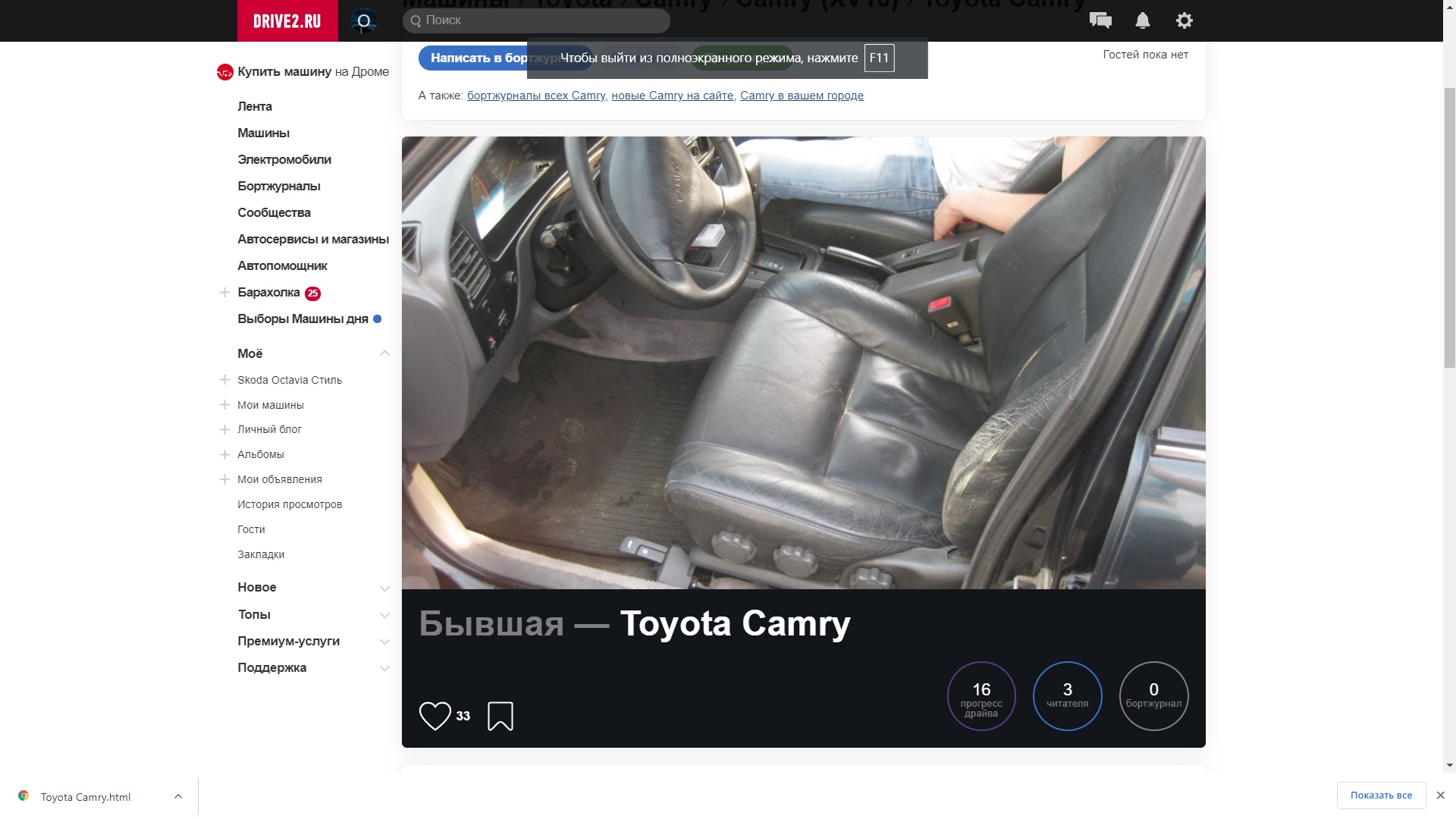
Task: Open the Бортжурналы menu item
Action: point(278,186)
